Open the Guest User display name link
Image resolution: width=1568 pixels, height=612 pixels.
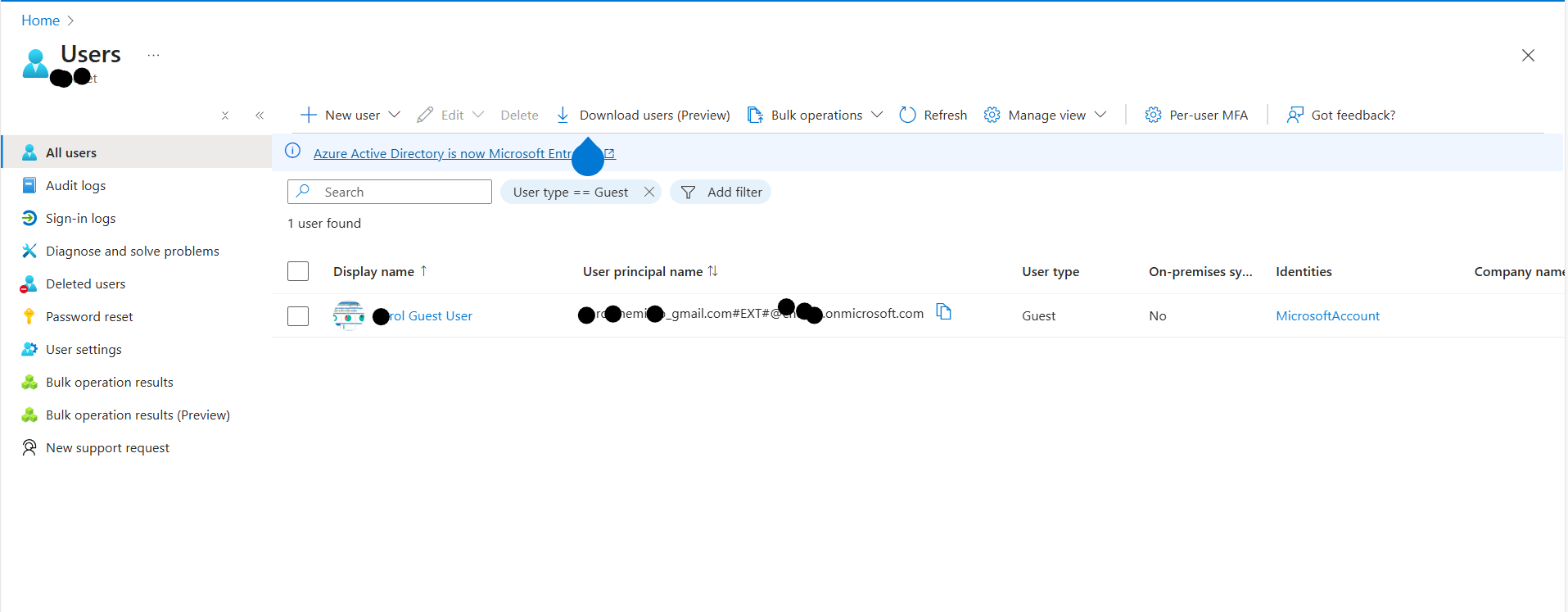click(x=423, y=316)
